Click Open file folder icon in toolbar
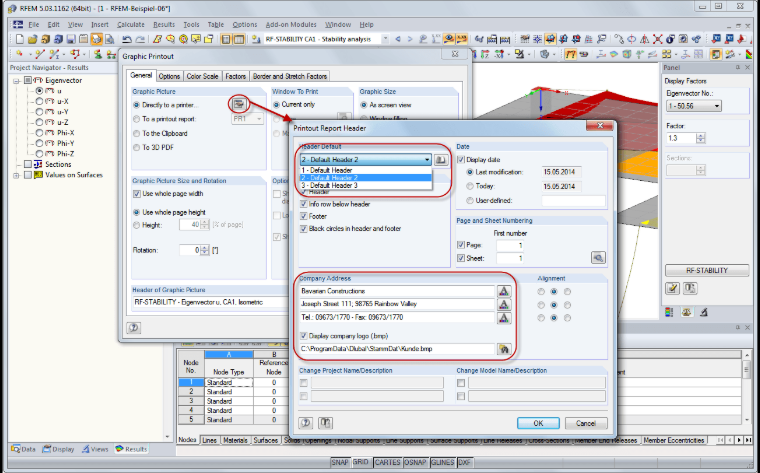This screenshot has height=473, width=760. pos(32,39)
